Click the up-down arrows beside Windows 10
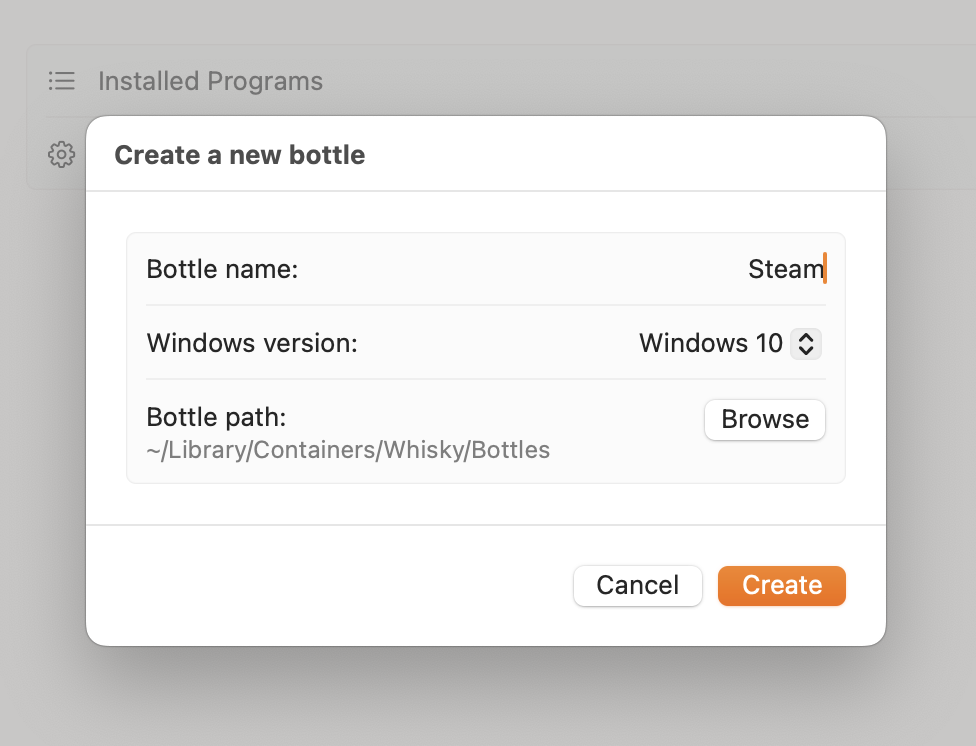Viewport: 976px width, 746px height. [806, 344]
